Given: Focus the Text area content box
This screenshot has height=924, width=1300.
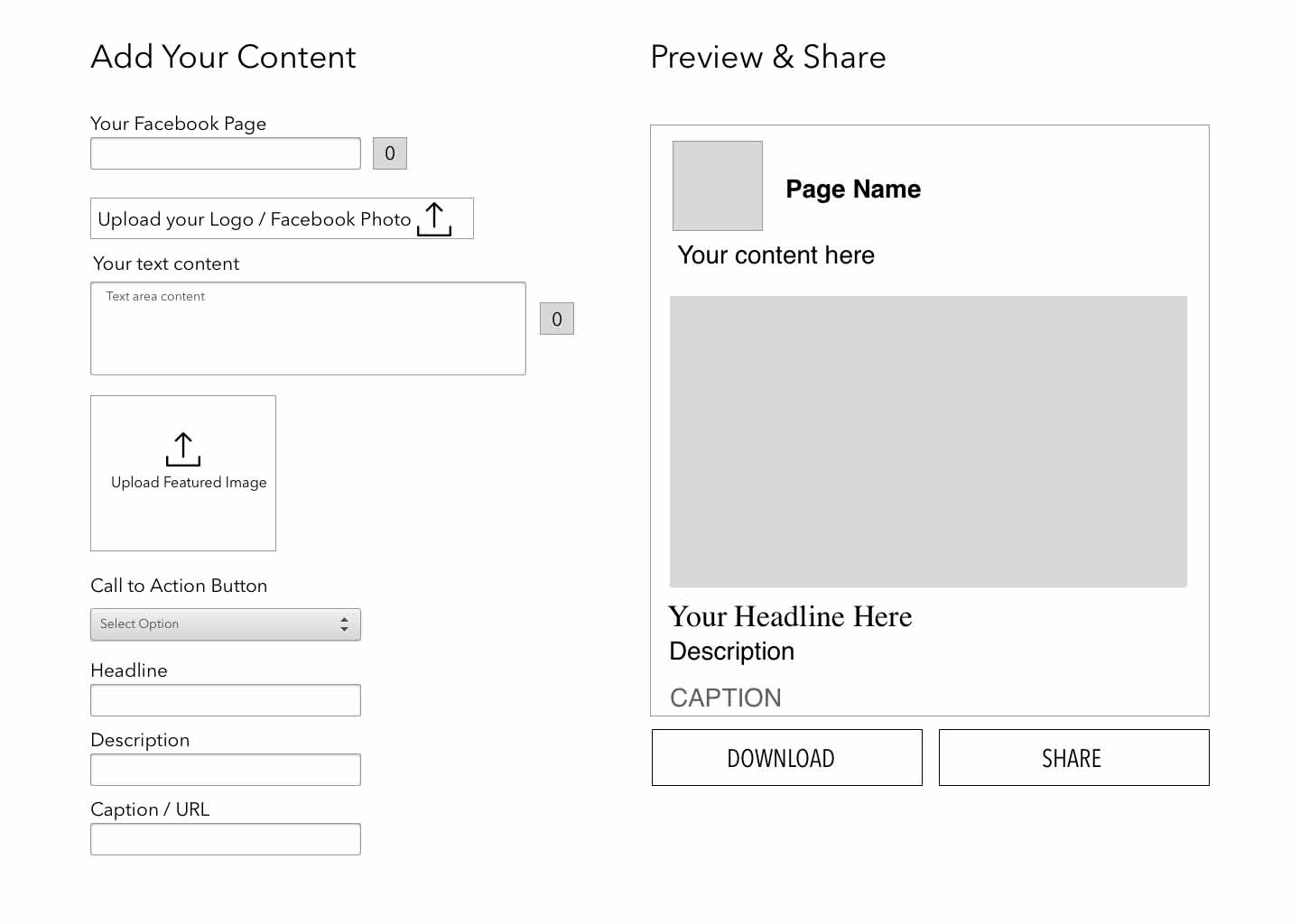Looking at the screenshot, I should click(x=308, y=328).
